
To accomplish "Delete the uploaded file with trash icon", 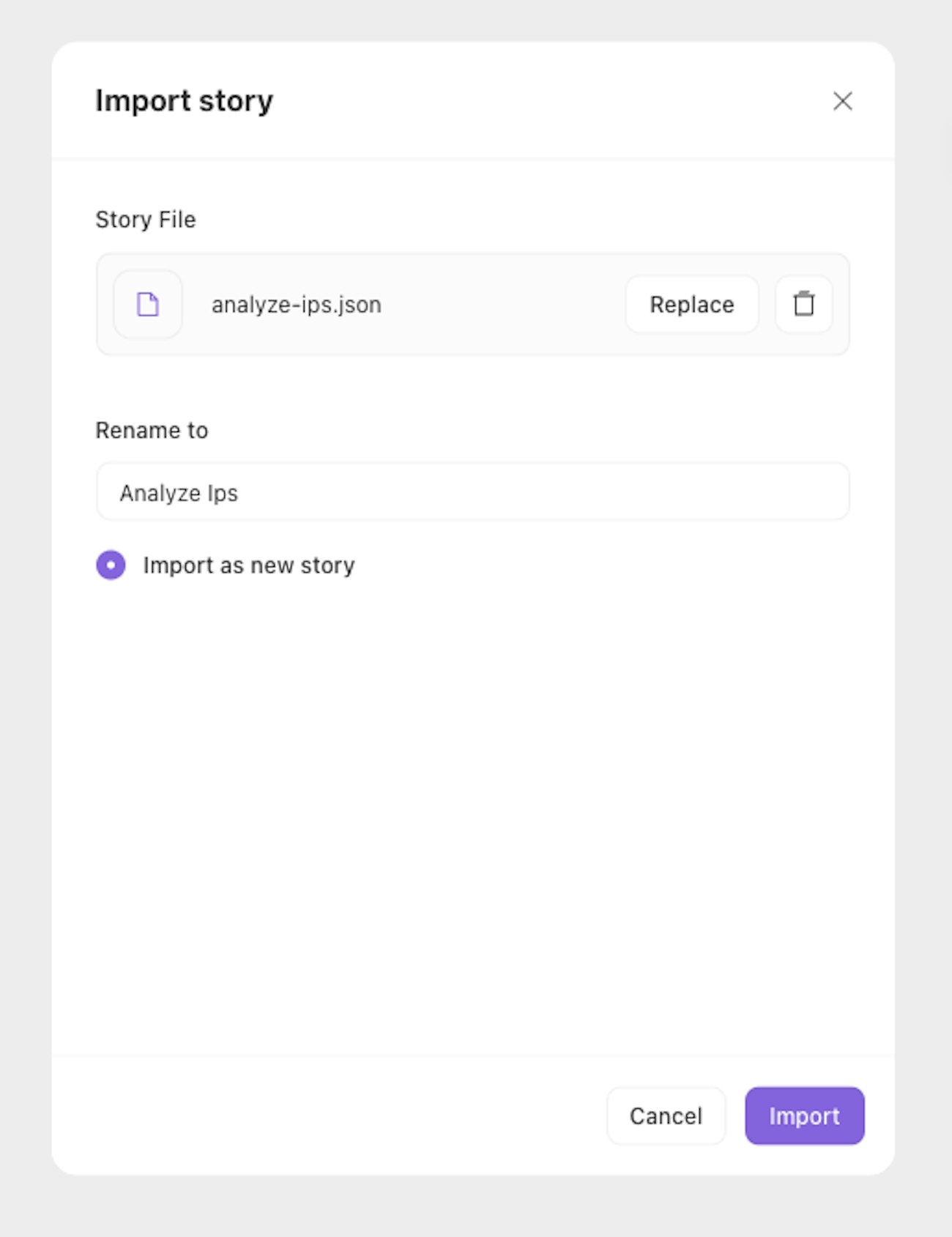I will point(803,304).
